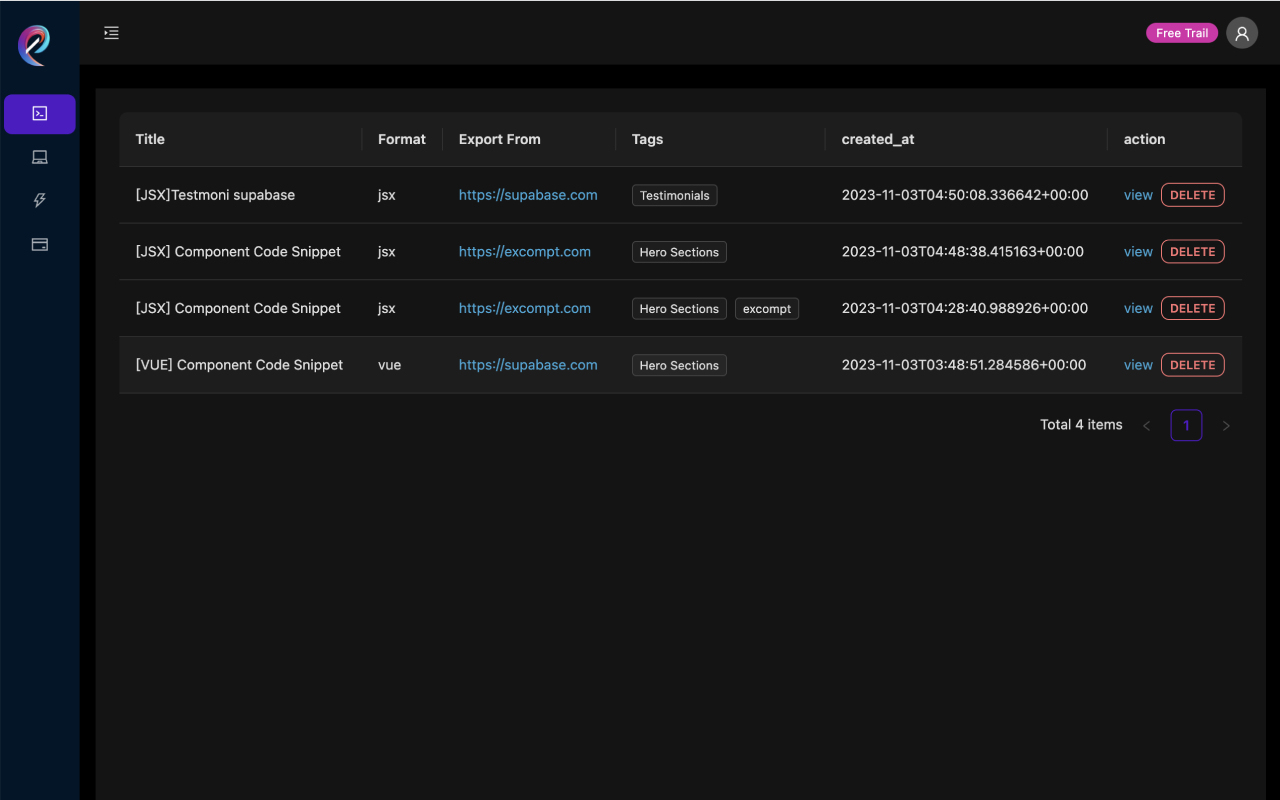Screen dimensions: 1280x800
Task: View the [JSX]Testmoni supabase snippet
Action: click(x=1138, y=195)
